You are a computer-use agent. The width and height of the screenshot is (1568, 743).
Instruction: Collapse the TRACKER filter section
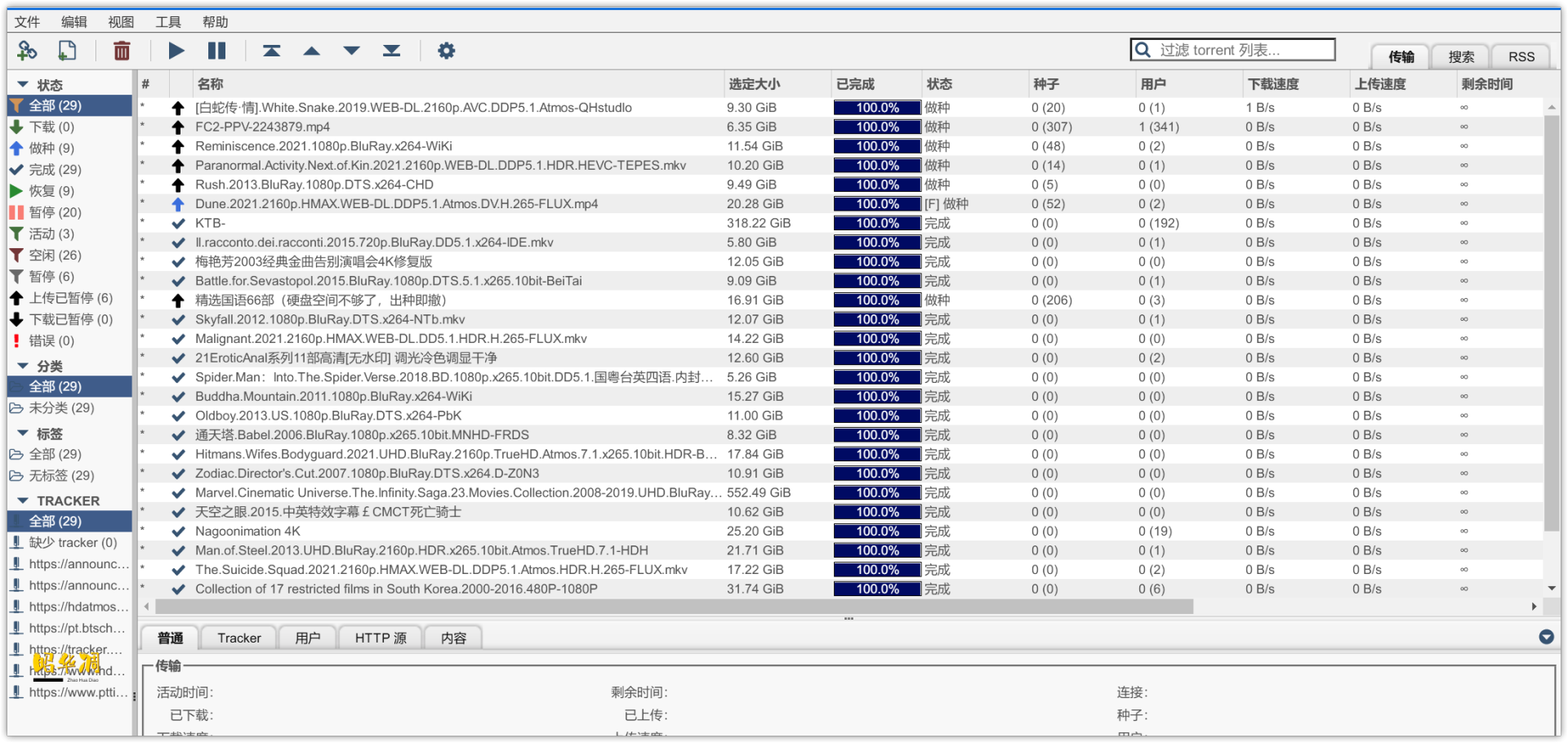coord(23,501)
